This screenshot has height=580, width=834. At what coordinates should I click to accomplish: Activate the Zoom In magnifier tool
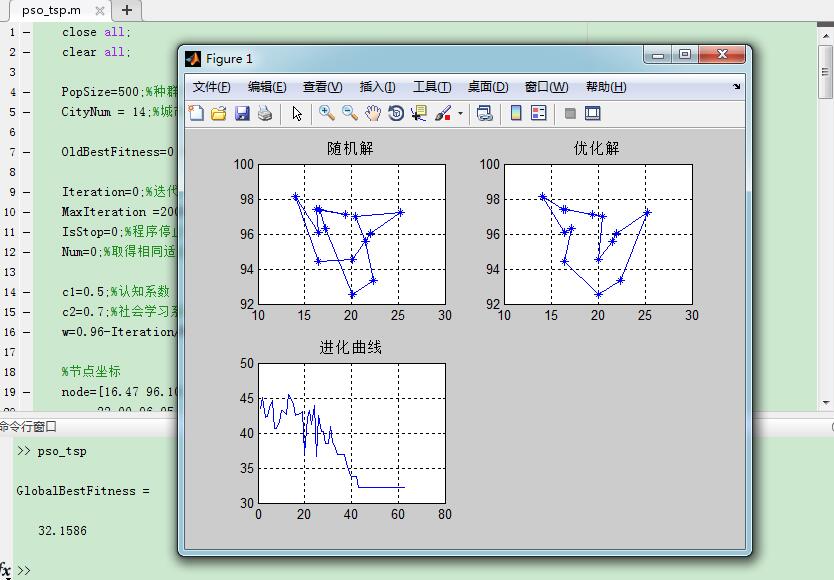[327, 113]
